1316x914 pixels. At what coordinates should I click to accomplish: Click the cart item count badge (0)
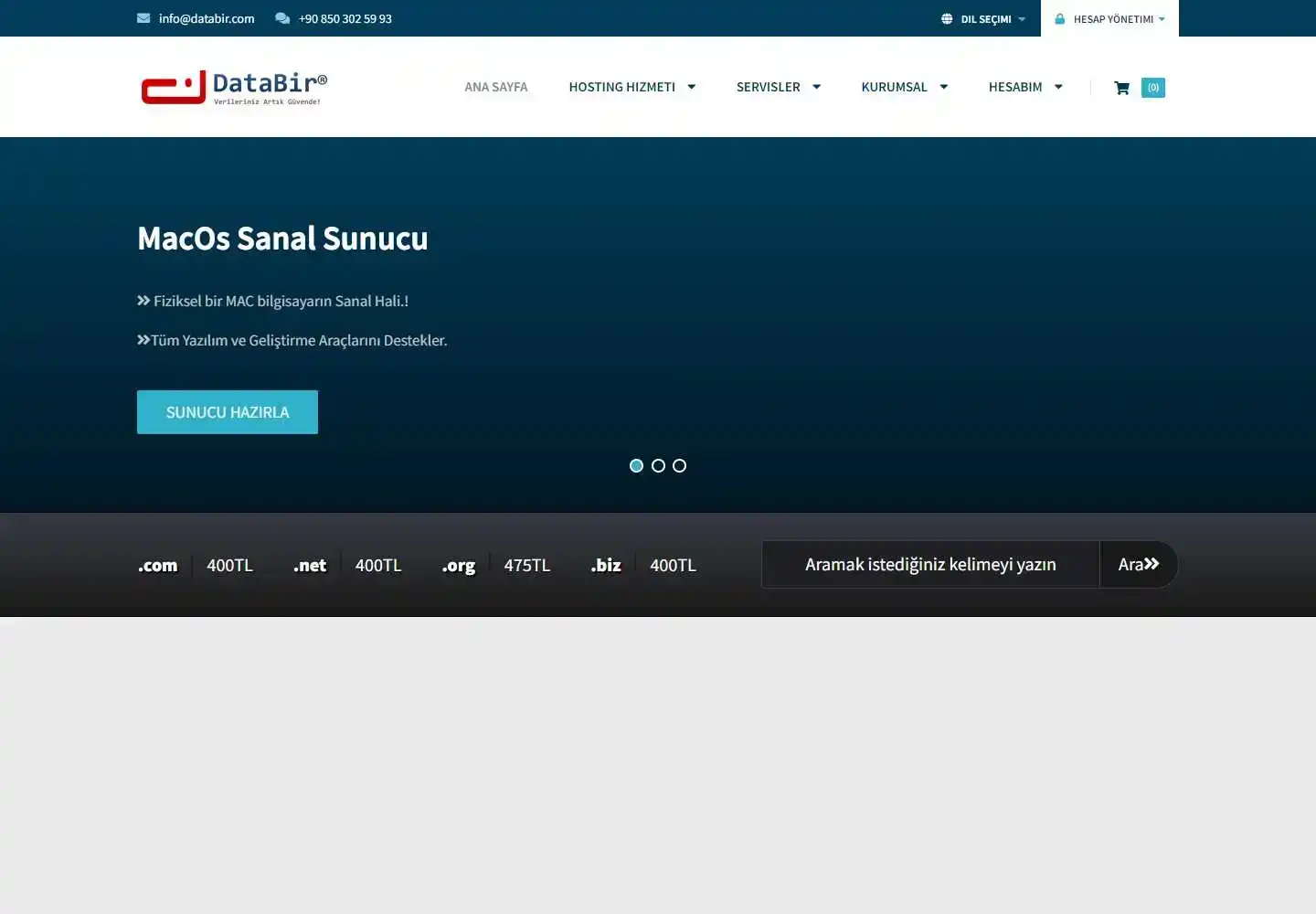pyautogui.click(x=1153, y=88)
